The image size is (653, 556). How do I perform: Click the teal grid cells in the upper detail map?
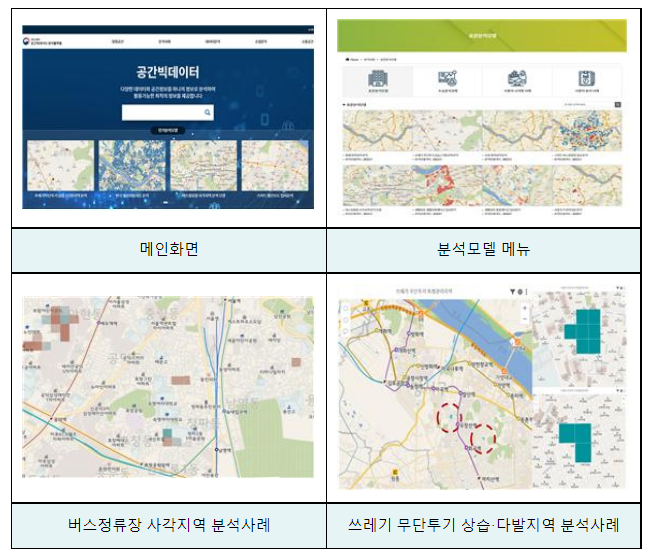coord(583,332)
